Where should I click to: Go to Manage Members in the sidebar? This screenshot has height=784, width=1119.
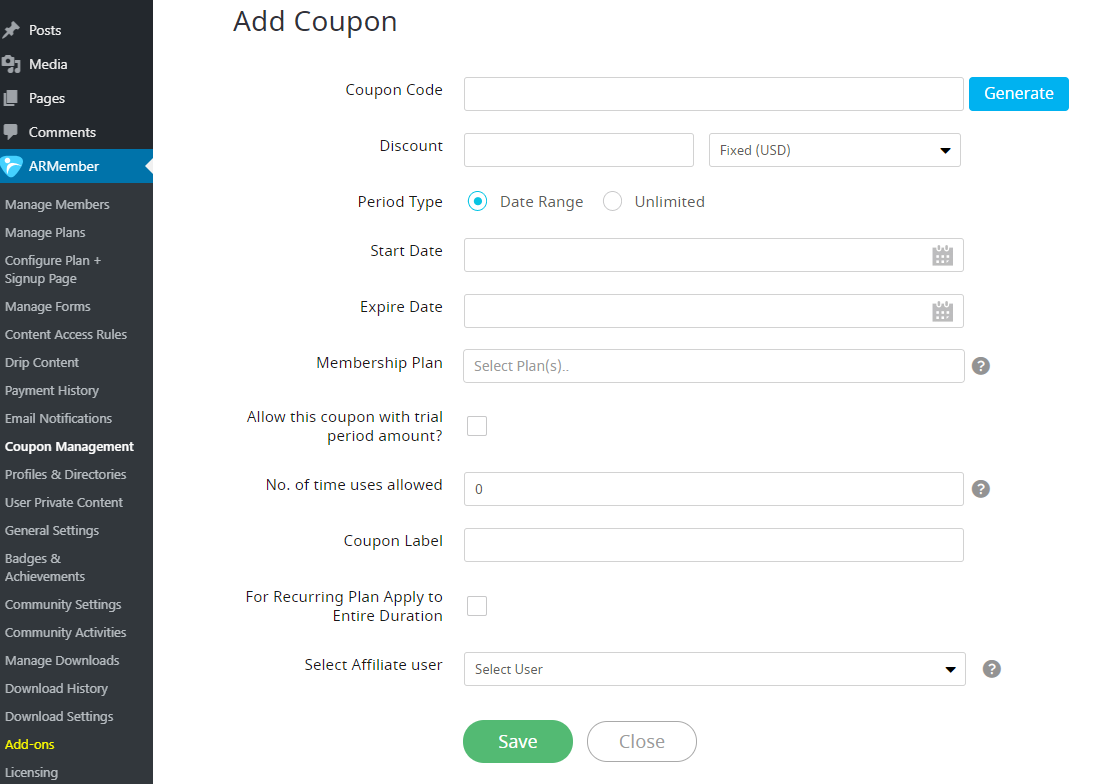click(x=57, y=204)
